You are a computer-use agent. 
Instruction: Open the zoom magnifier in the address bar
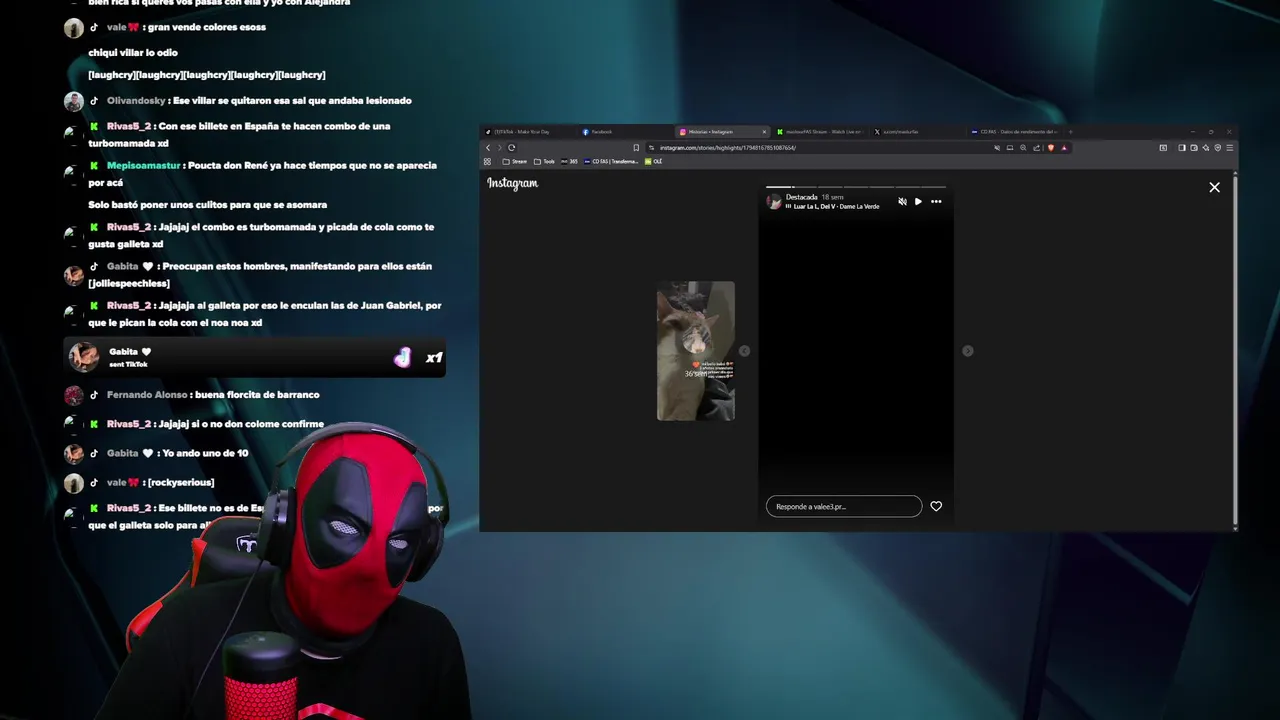[1023, 148]
